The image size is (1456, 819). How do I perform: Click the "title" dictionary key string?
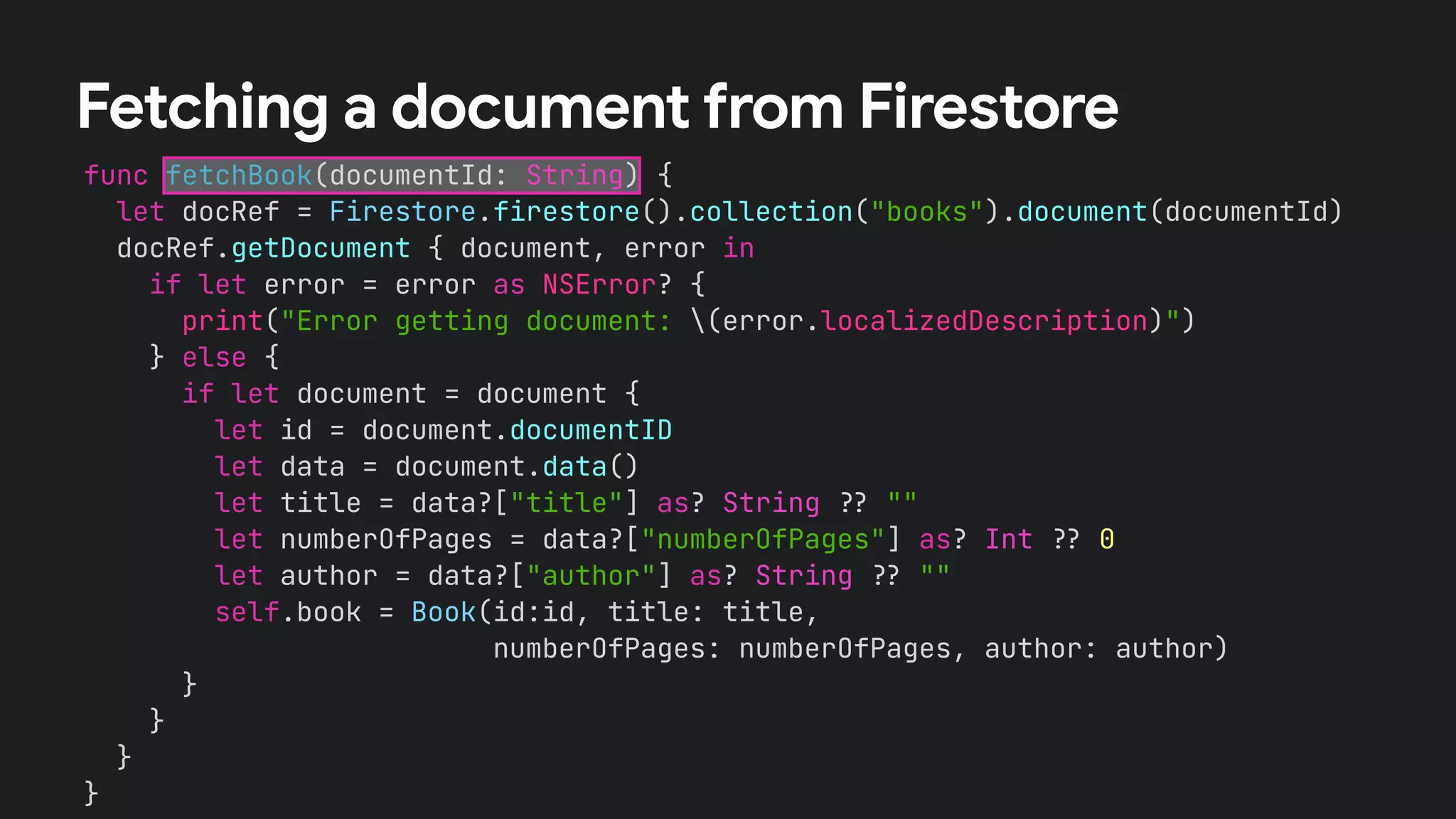[567, 503]
